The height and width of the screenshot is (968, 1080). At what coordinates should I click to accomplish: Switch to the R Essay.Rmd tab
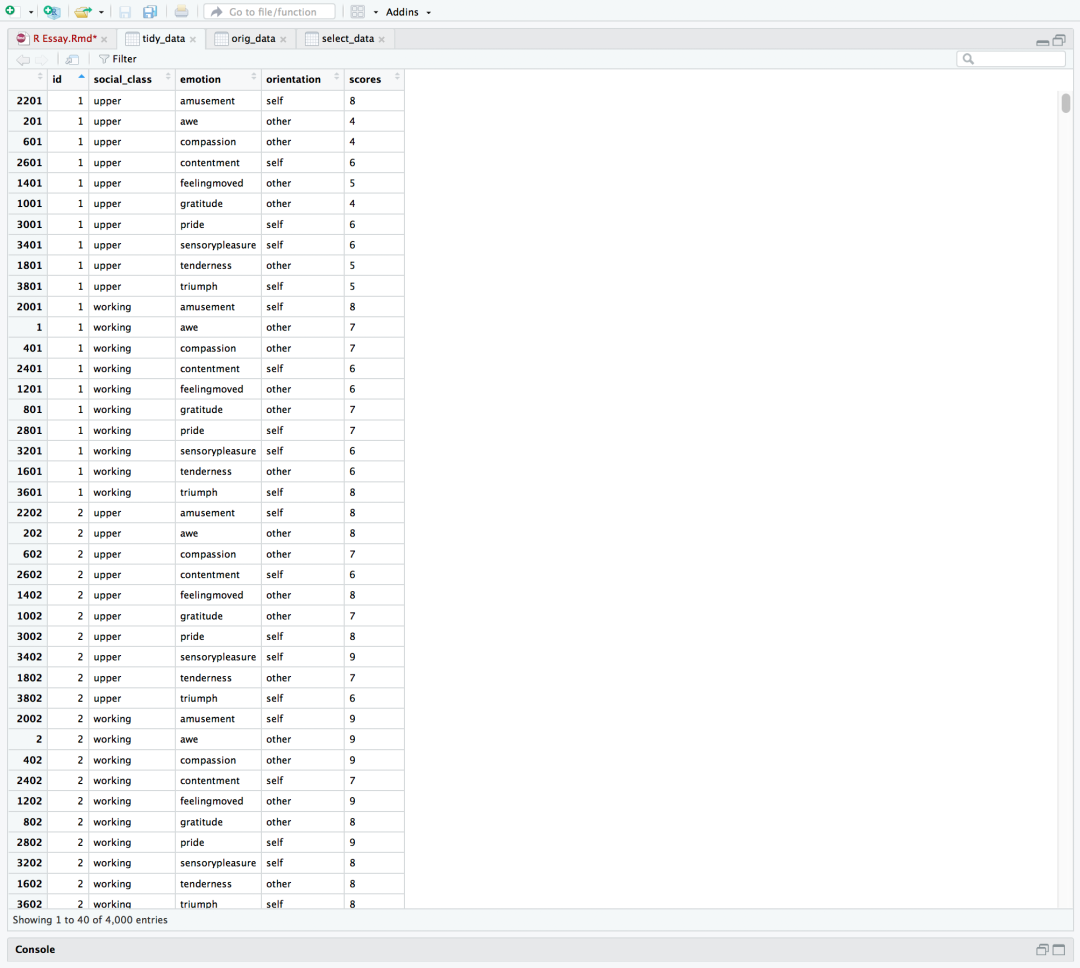pos(64,39)
